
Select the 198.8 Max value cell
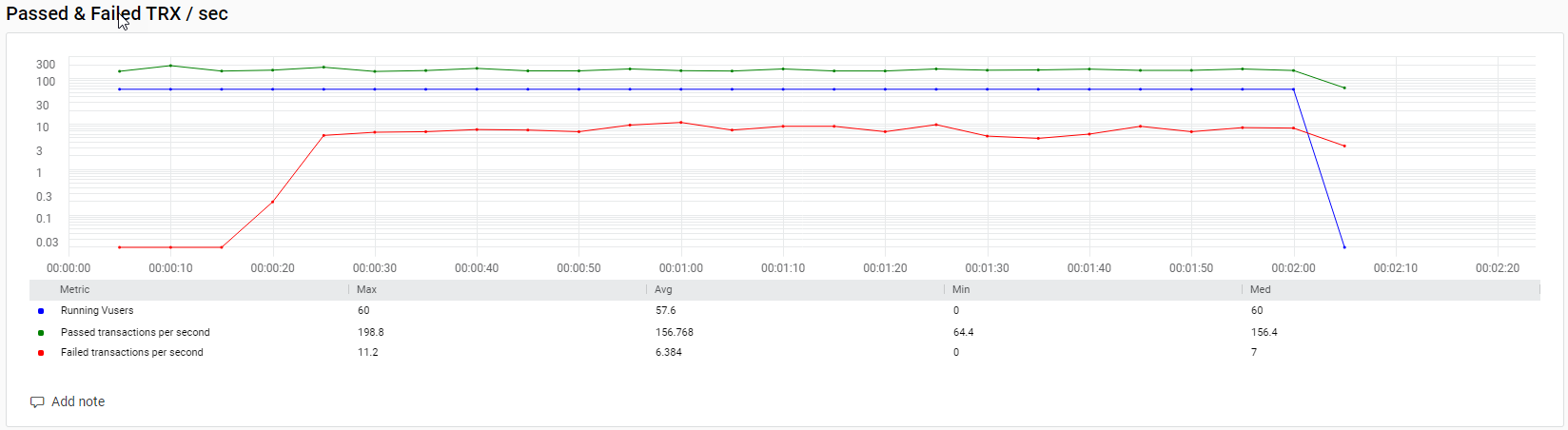click(371, 333)
